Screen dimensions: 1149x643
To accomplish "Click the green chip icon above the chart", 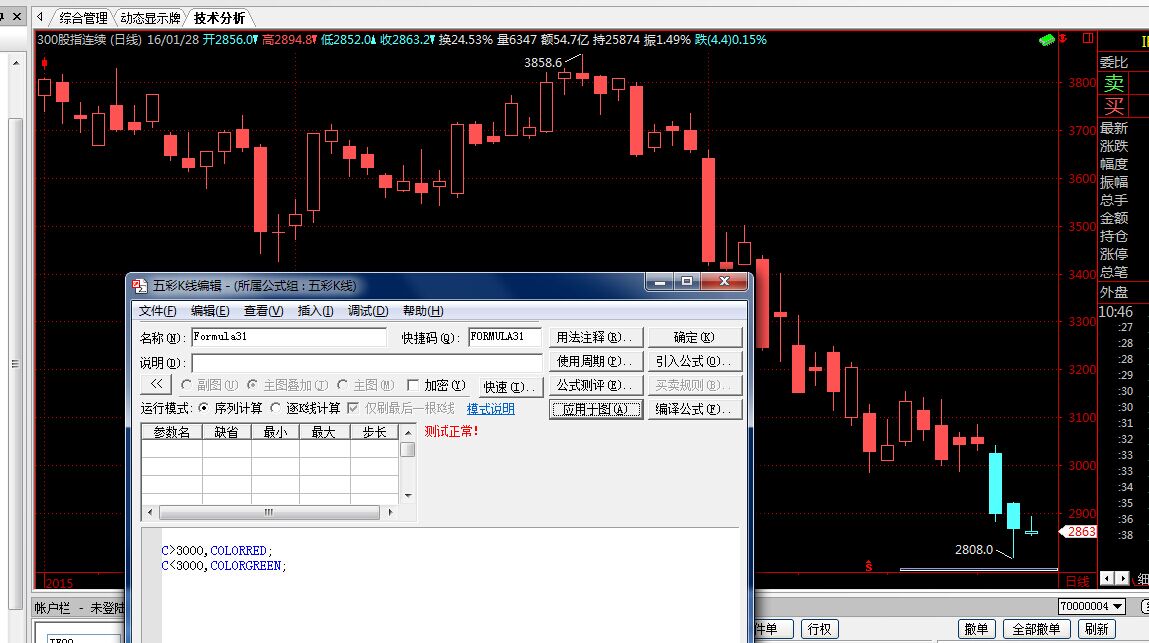I will coord(1046,40).
